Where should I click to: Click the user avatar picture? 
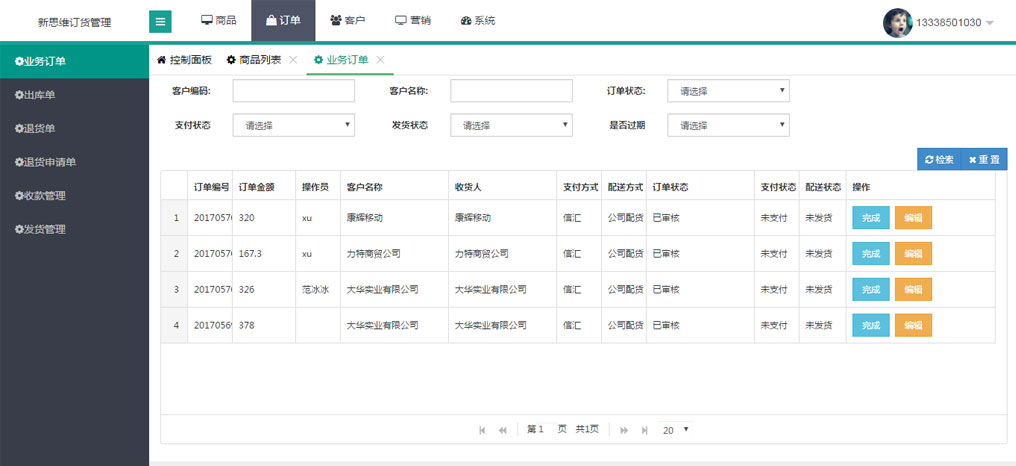coord(898,22)
